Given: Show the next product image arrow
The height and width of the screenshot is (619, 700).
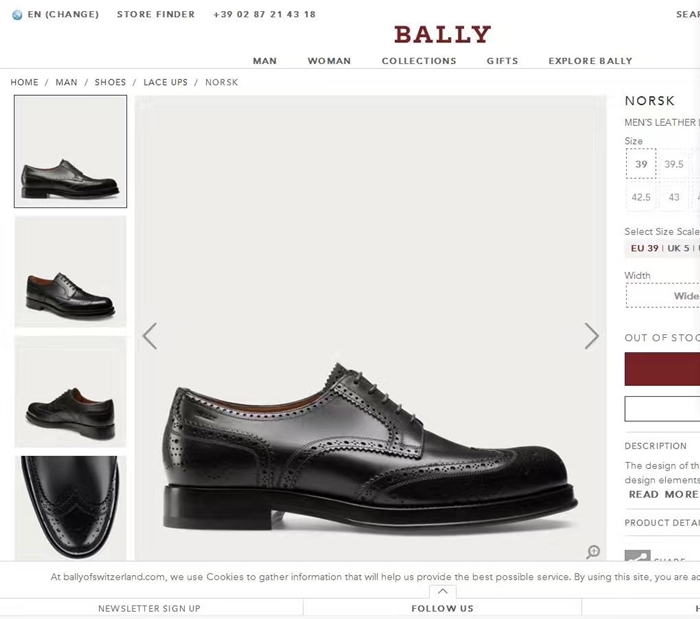Looking at the screenshot, I should pyautogui.click(x=591, y=336).
